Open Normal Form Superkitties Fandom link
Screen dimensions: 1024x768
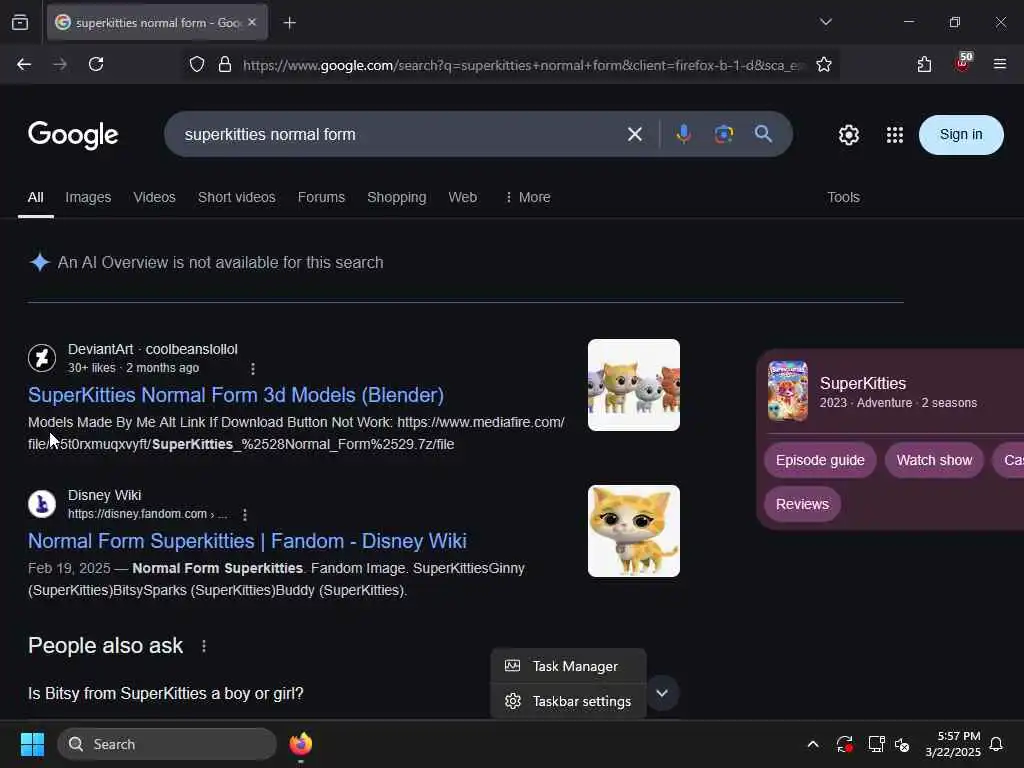(248, 541)
